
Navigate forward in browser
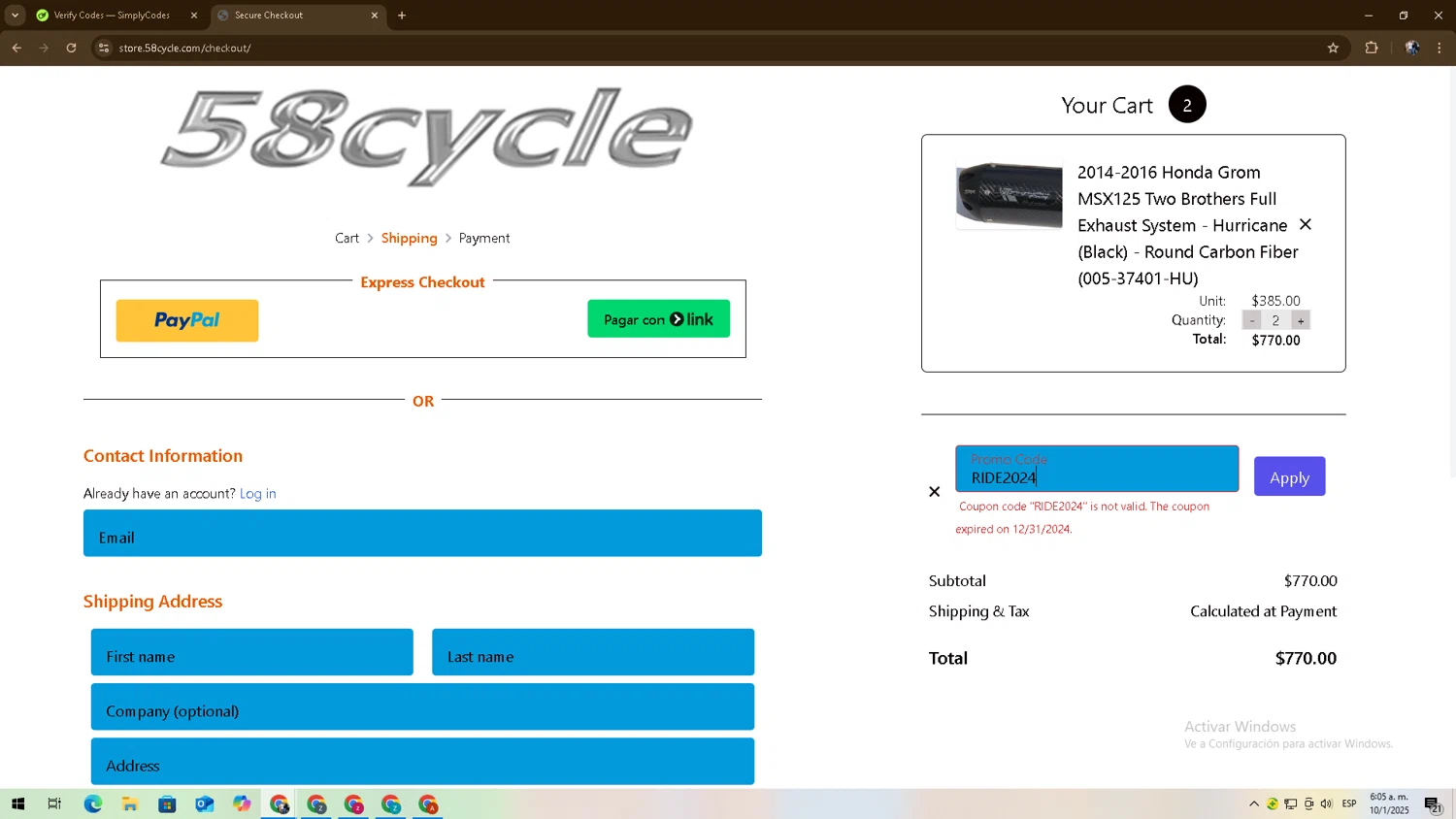44,48
